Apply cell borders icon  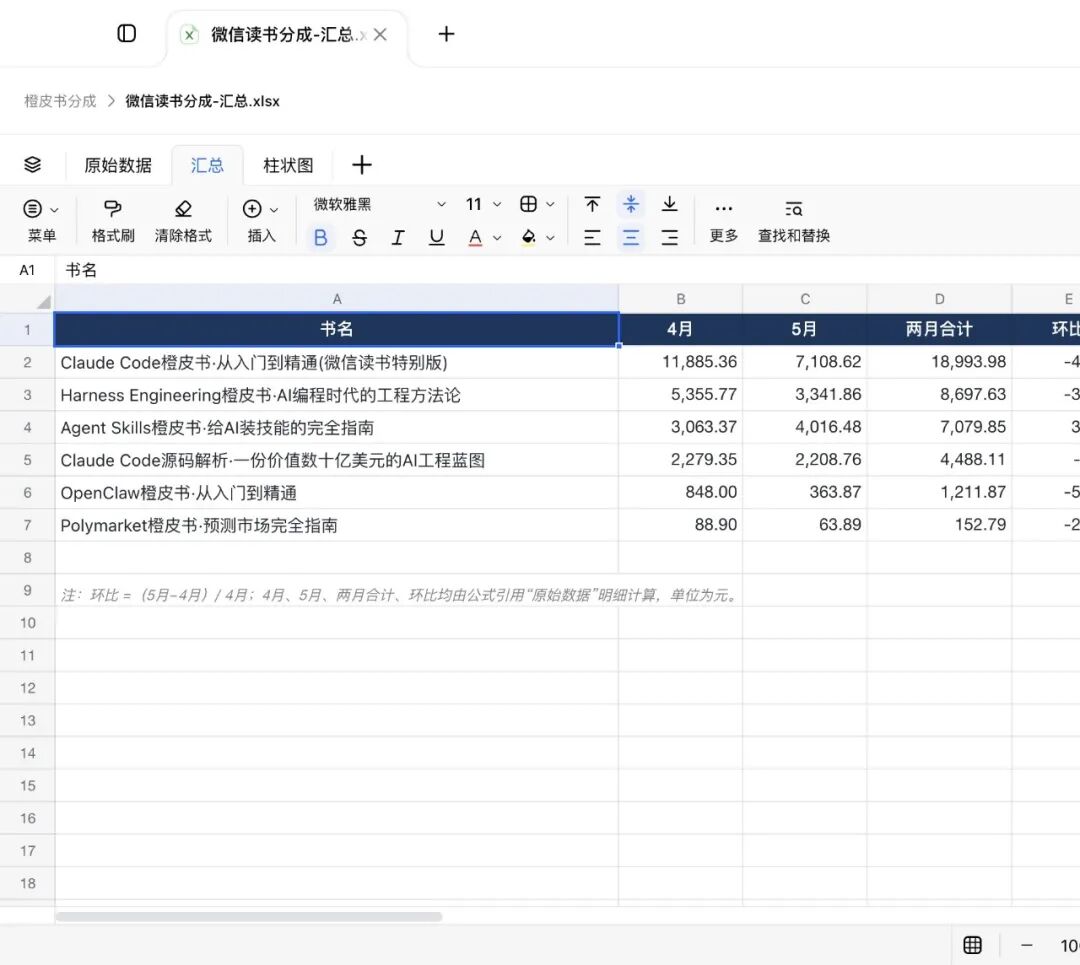[528, 204]
